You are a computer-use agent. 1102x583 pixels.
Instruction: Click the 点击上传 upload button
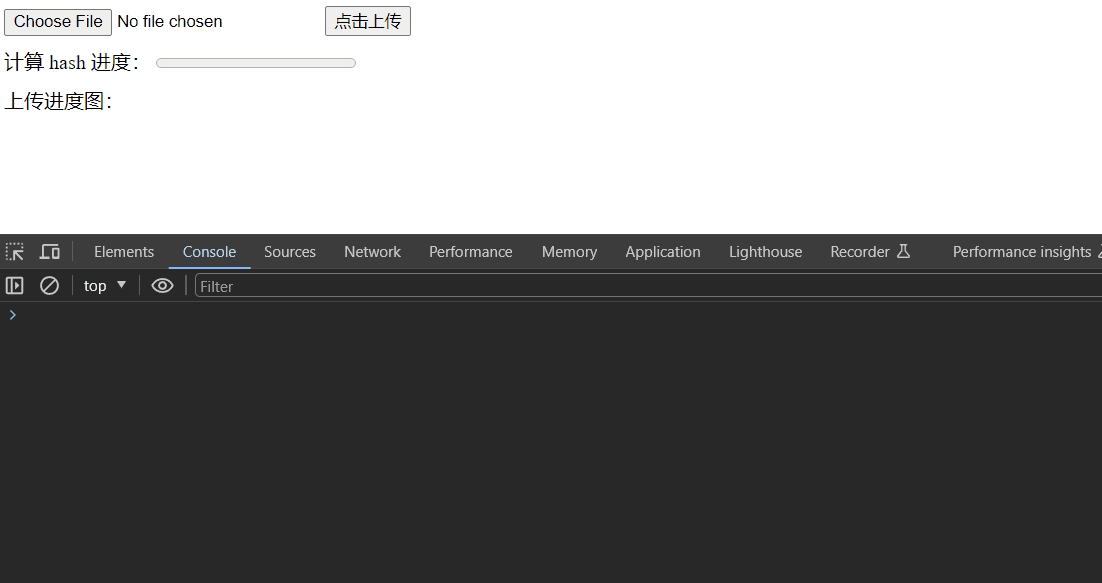click(x=368, y=21)
